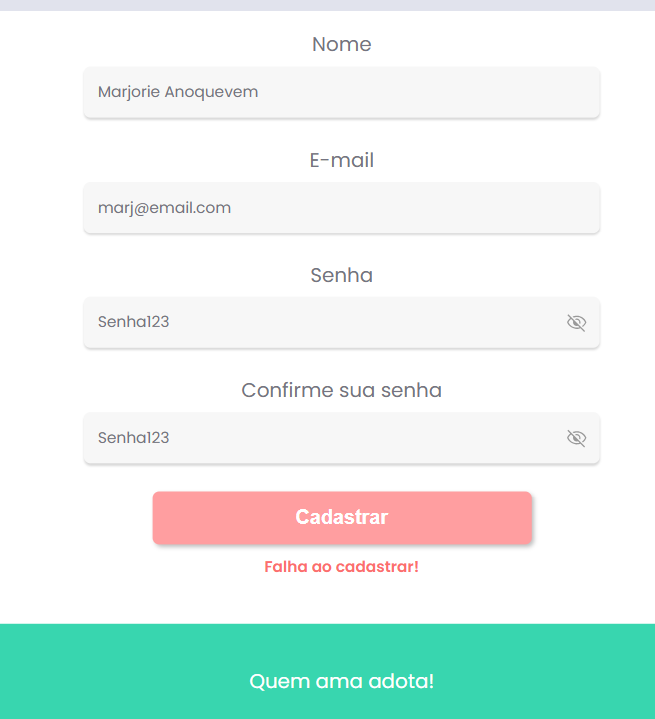Toggle eye icon in Confirme sua senha field
The image size is (655, 719).
pos(576,438)
